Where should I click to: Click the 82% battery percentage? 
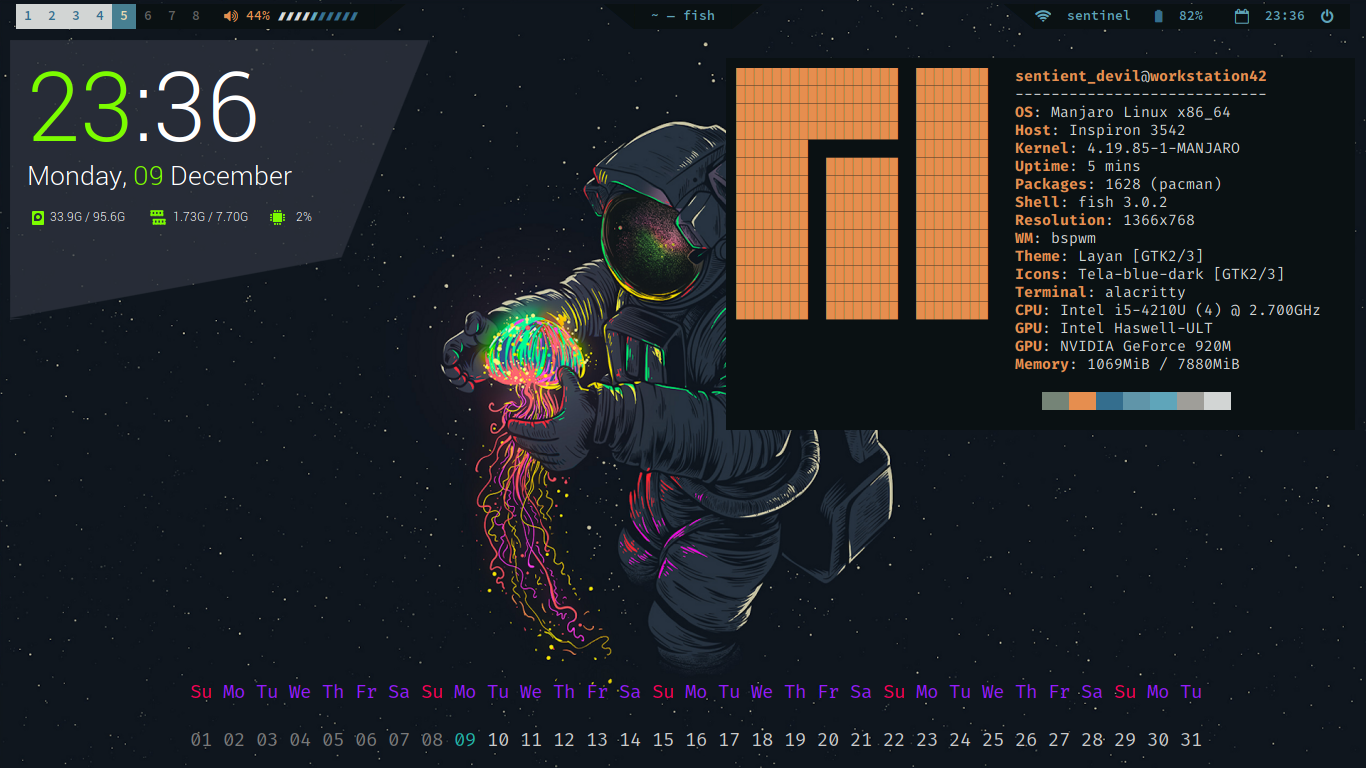1191,16
